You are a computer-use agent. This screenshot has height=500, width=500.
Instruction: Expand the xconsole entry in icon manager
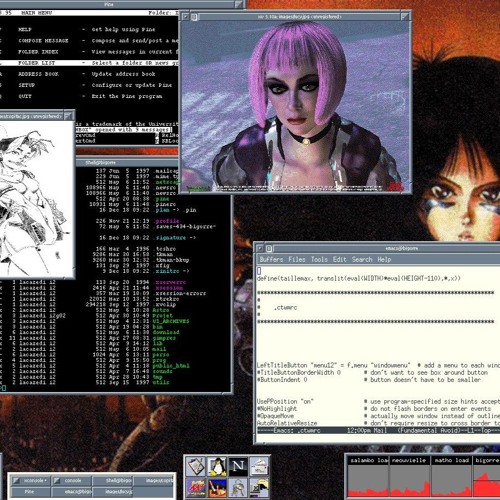tap(30, 481)
